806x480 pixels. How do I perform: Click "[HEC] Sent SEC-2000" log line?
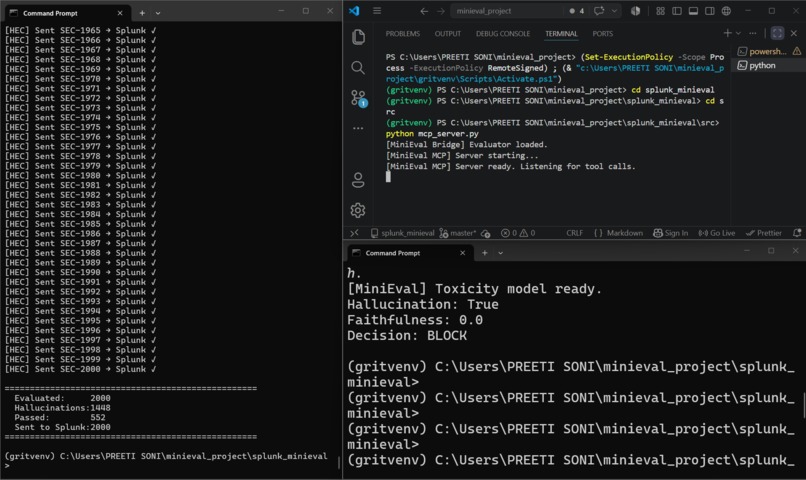tap(80, 369)
